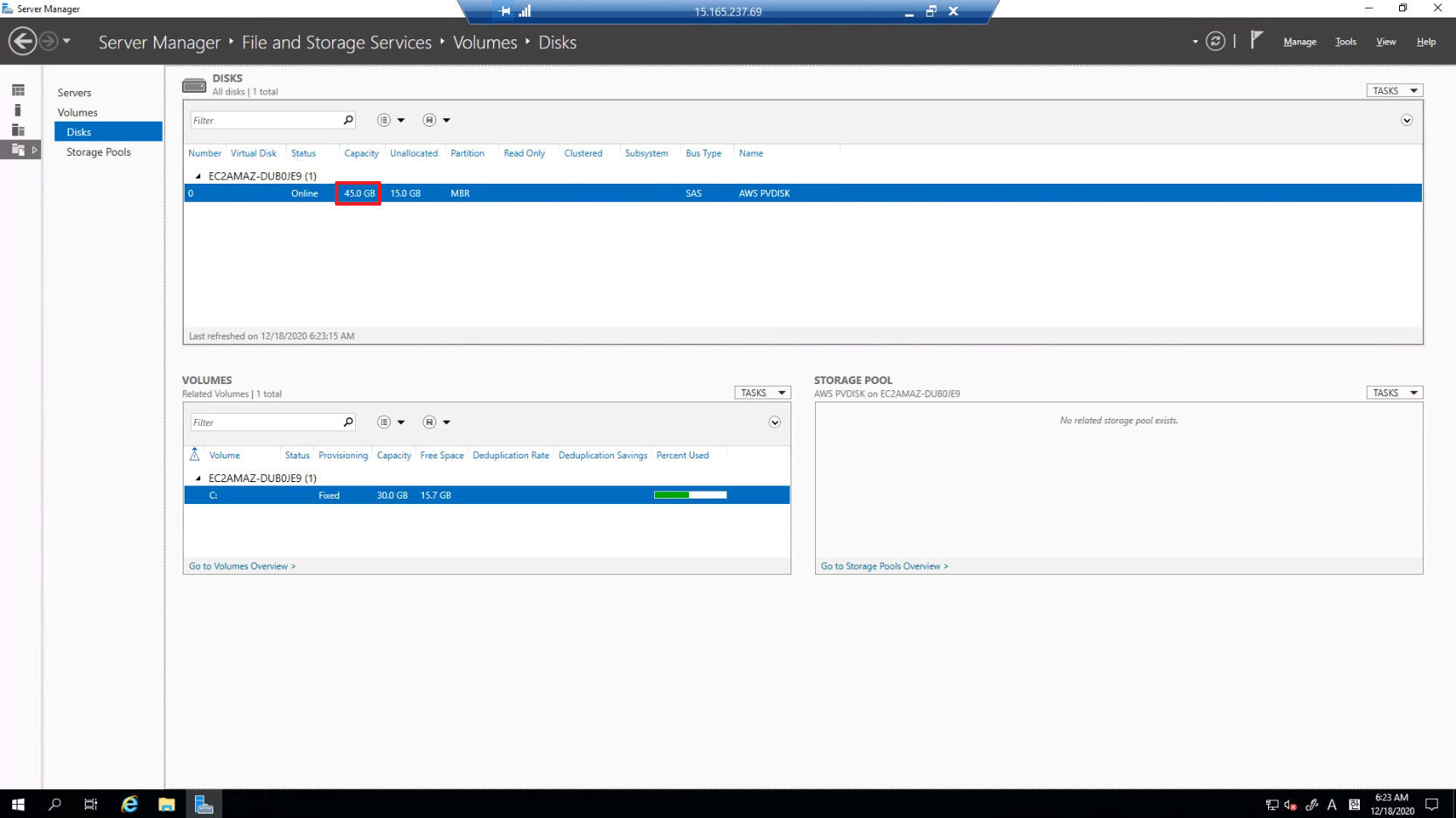Open the Help menu
Image resolution: width=1456 pixels, height=818 pixels.
tap(1426, 41)
